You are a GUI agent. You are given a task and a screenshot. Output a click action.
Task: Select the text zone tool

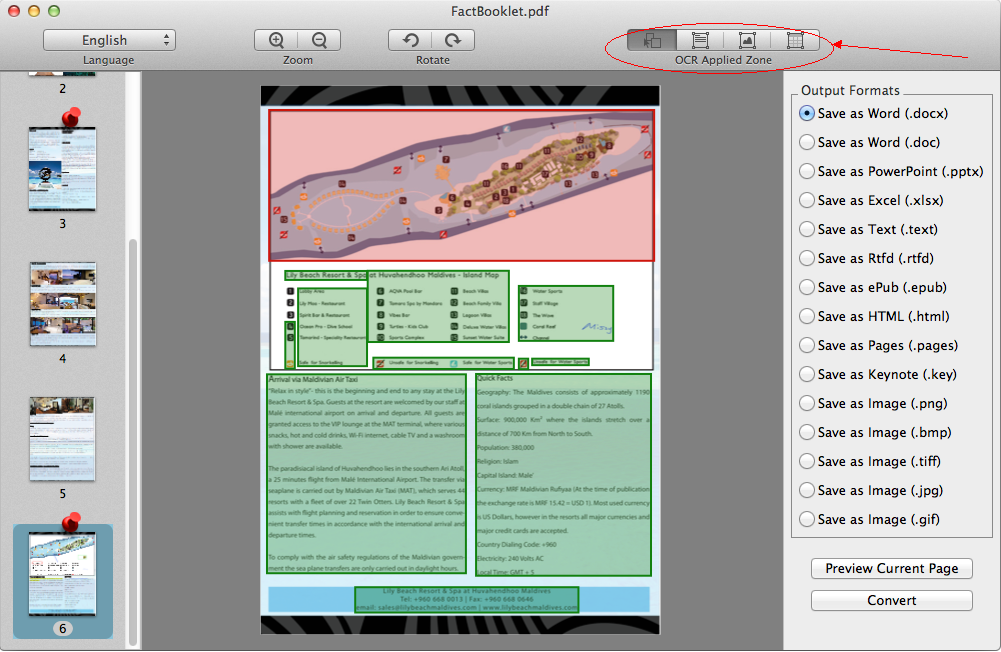pos(700,40)
